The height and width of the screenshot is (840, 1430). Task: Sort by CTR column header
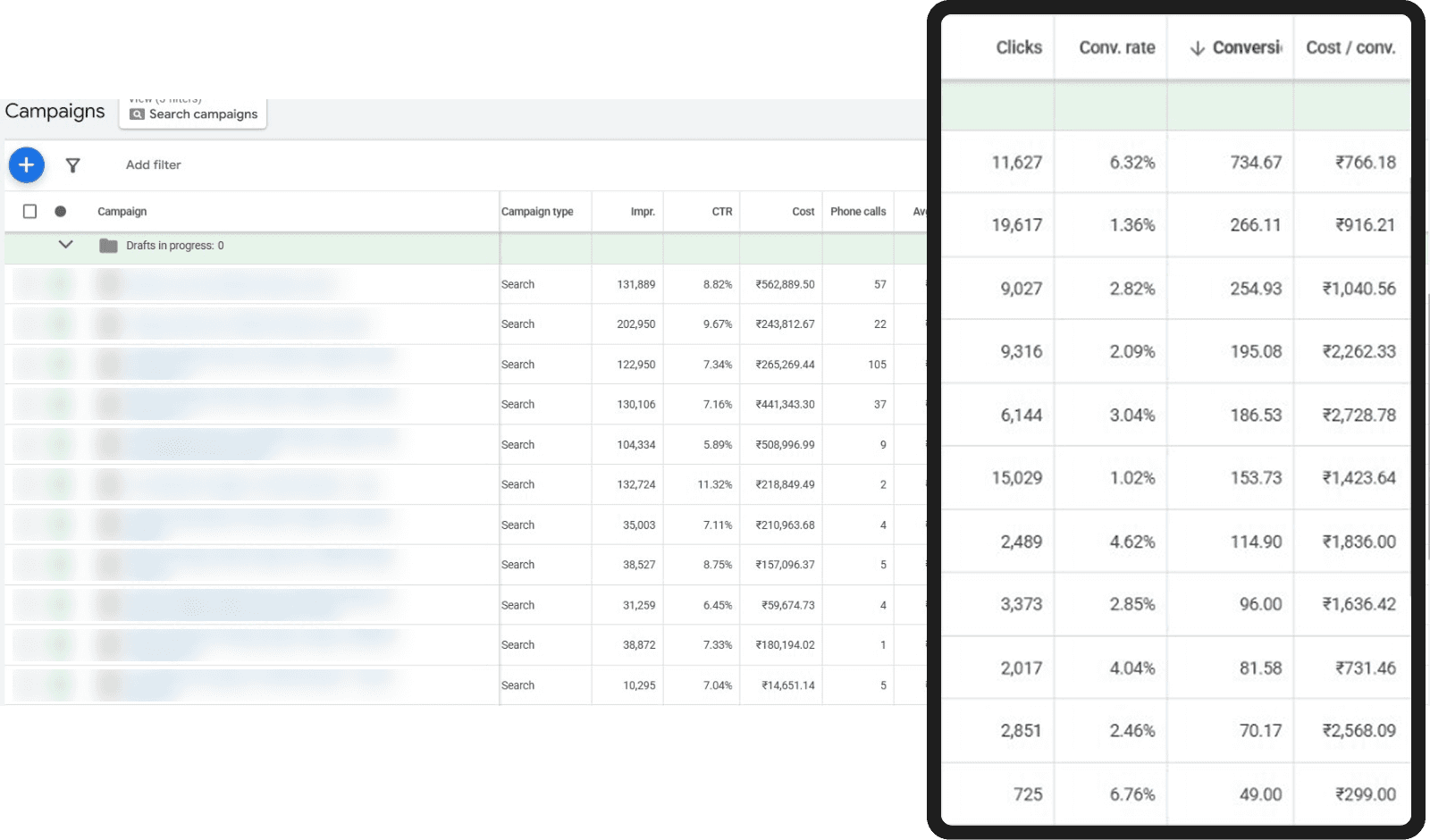pyautogui.click(x=722, y=212)
